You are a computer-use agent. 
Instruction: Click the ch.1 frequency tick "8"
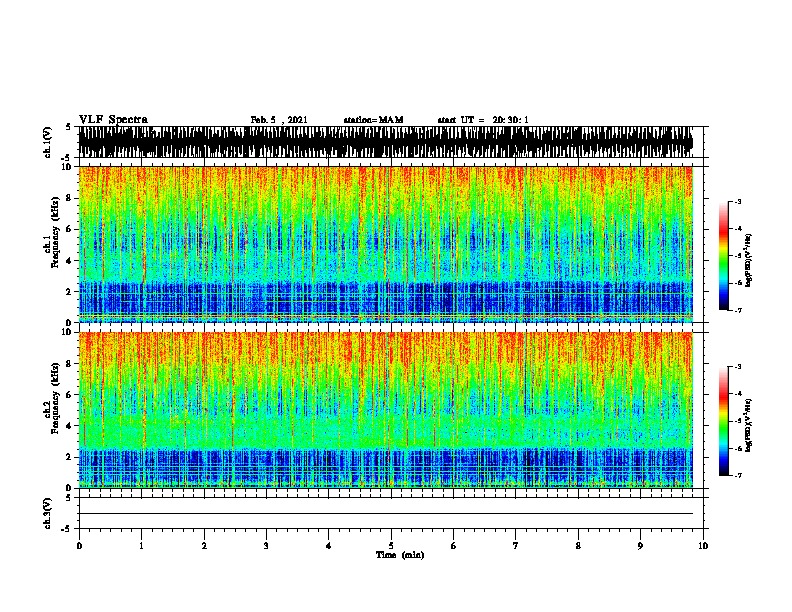click(70, 198)
